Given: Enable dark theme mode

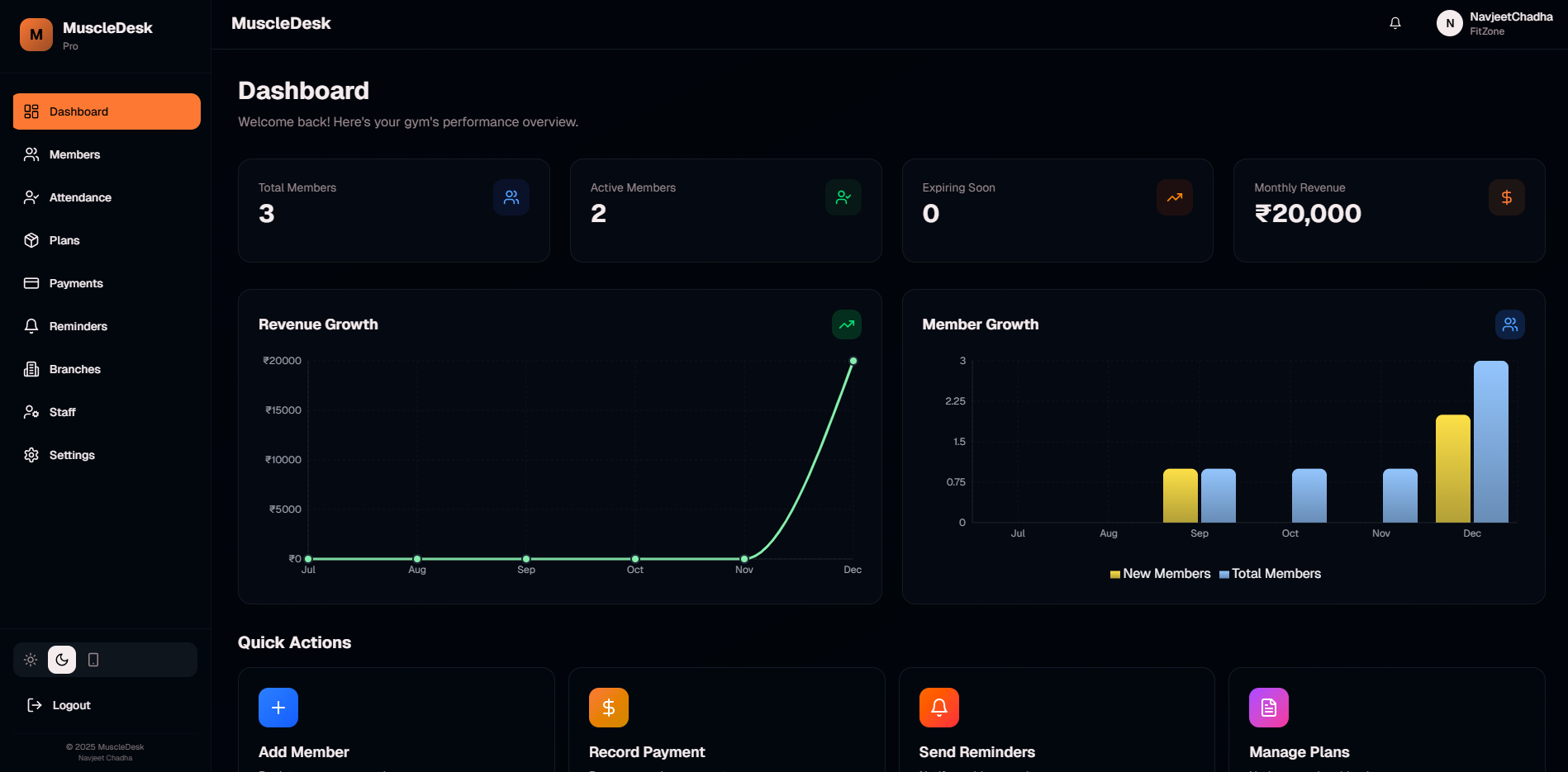Looking at the screenshot, I should click(62, 659).
